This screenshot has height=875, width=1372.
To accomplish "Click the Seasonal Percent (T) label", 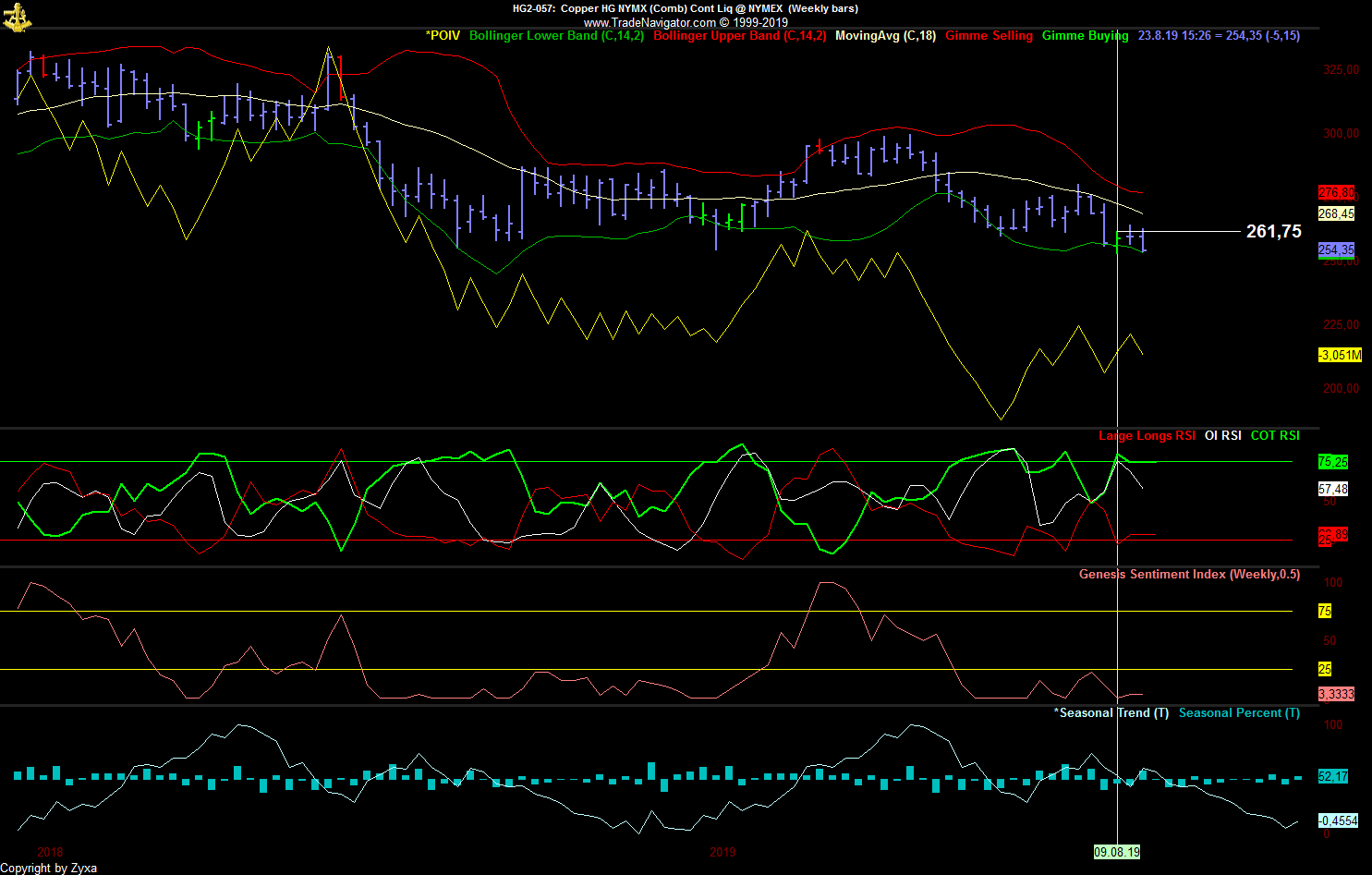I will tap(1239, 712).
